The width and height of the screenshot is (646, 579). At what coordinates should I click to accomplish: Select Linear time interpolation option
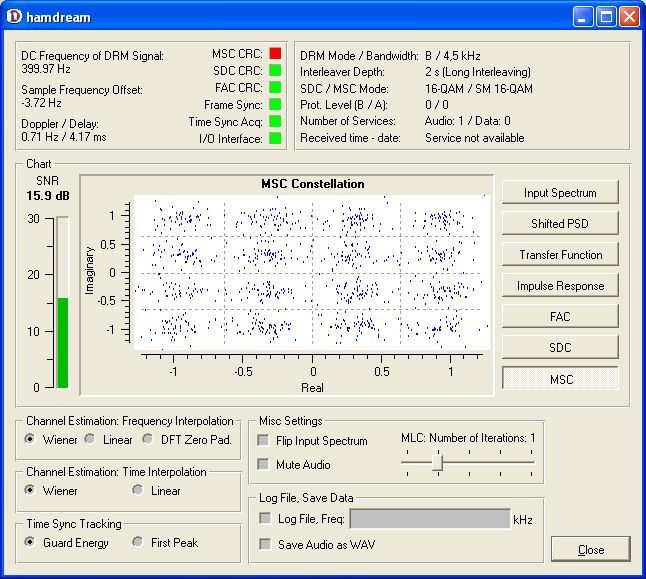tap(138, 491)
